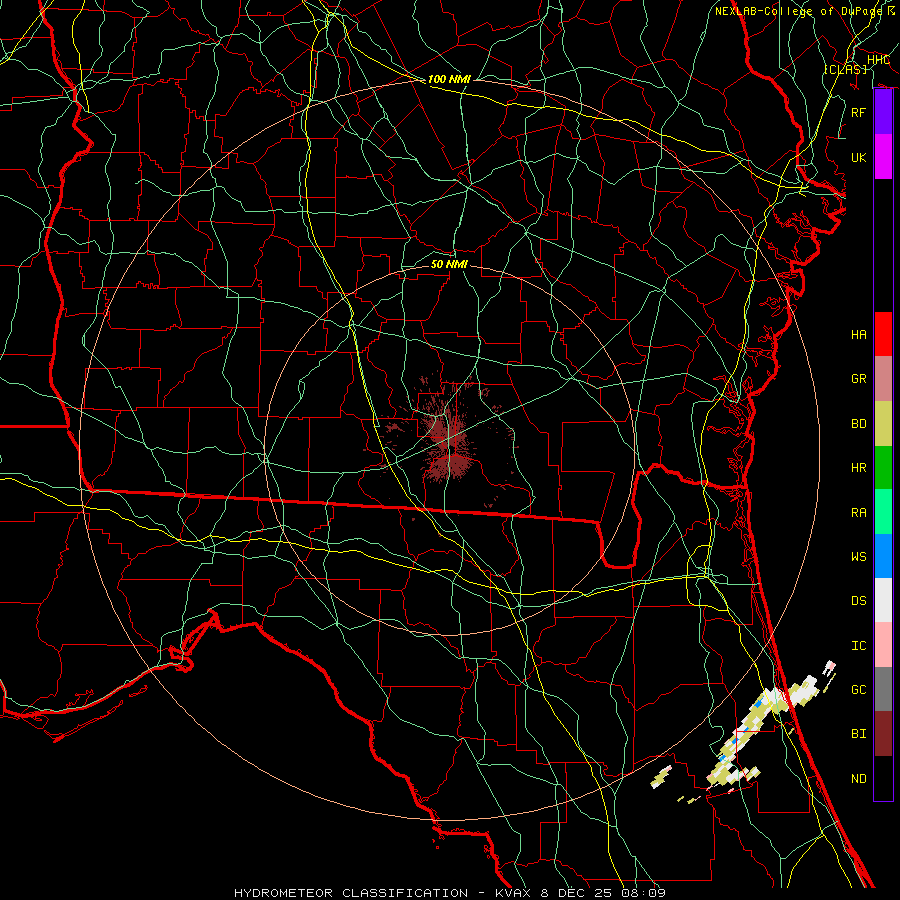The height and width of the screenshot is (900, 900).
Task: Click the ND legend label
Action: (858, 779)
